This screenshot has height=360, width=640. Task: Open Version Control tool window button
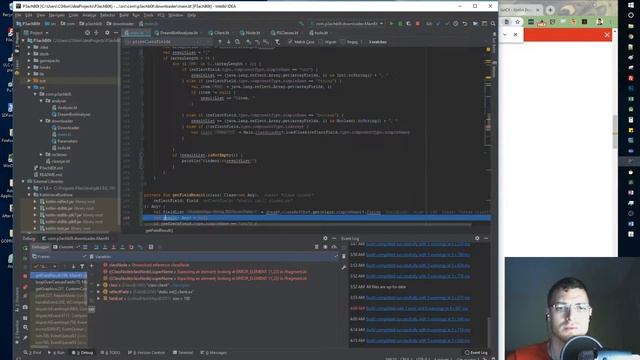147,353
